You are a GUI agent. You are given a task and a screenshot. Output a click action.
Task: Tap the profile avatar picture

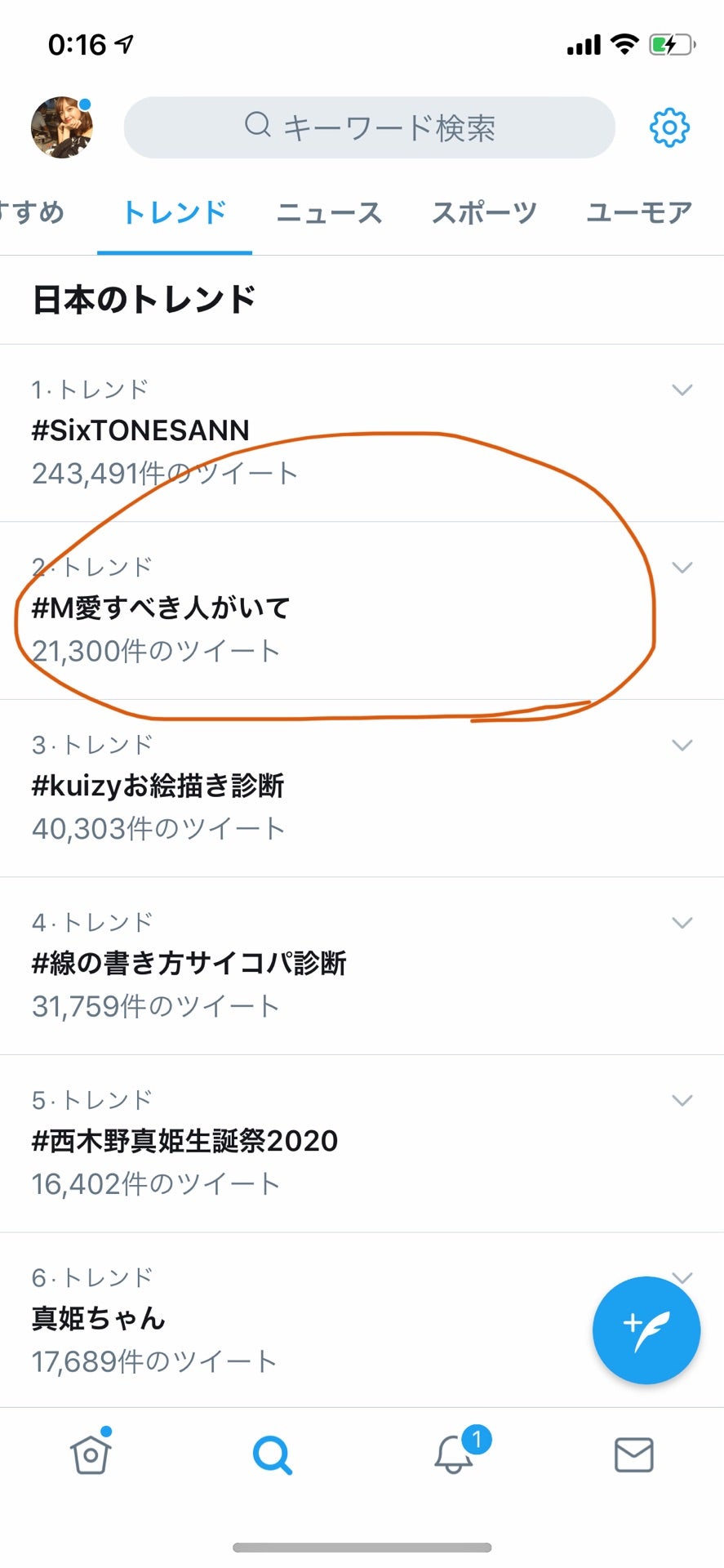(x=62, y=127)
